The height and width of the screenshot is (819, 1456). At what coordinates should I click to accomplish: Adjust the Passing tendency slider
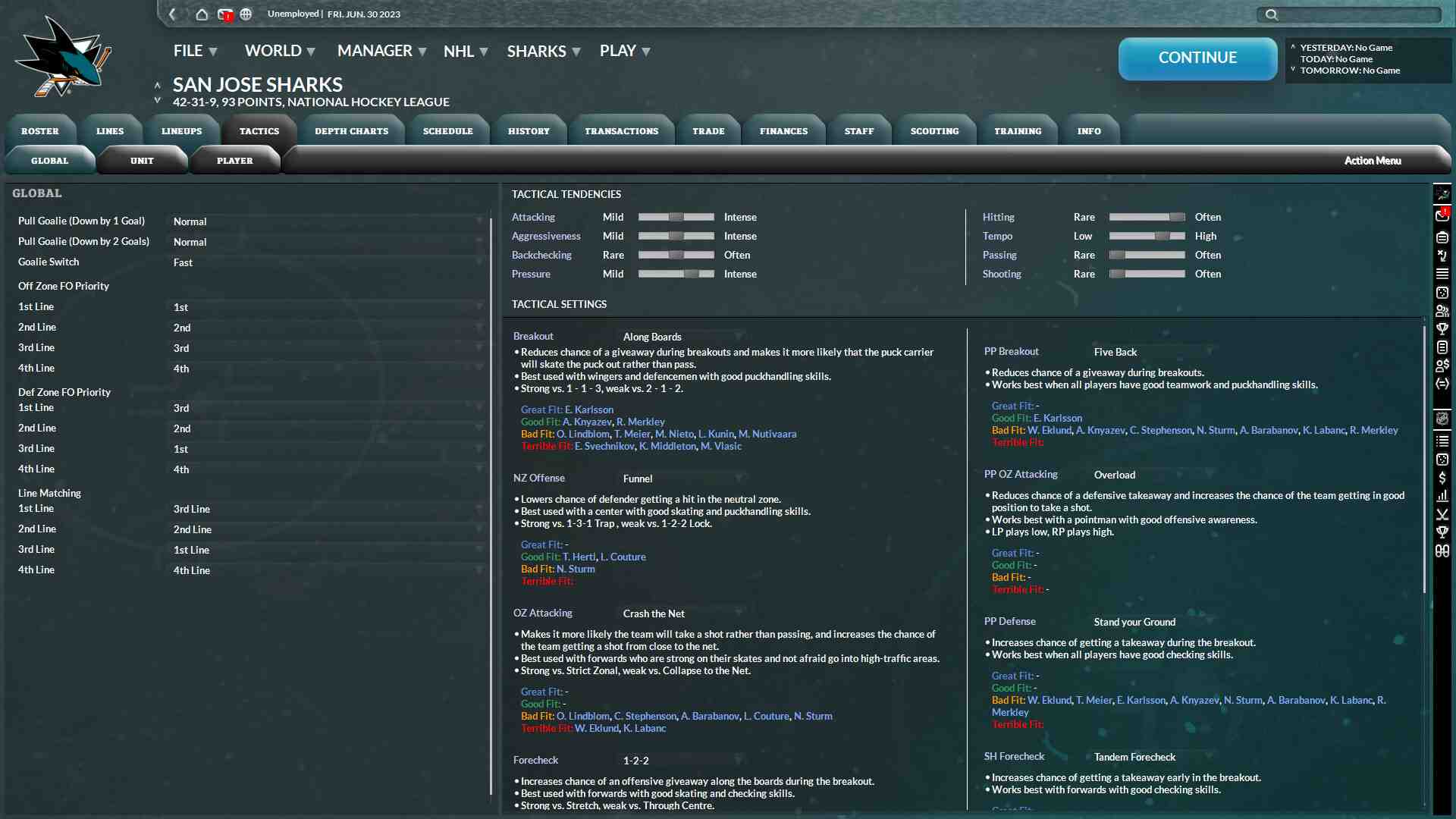click(x=1147, y=255)
